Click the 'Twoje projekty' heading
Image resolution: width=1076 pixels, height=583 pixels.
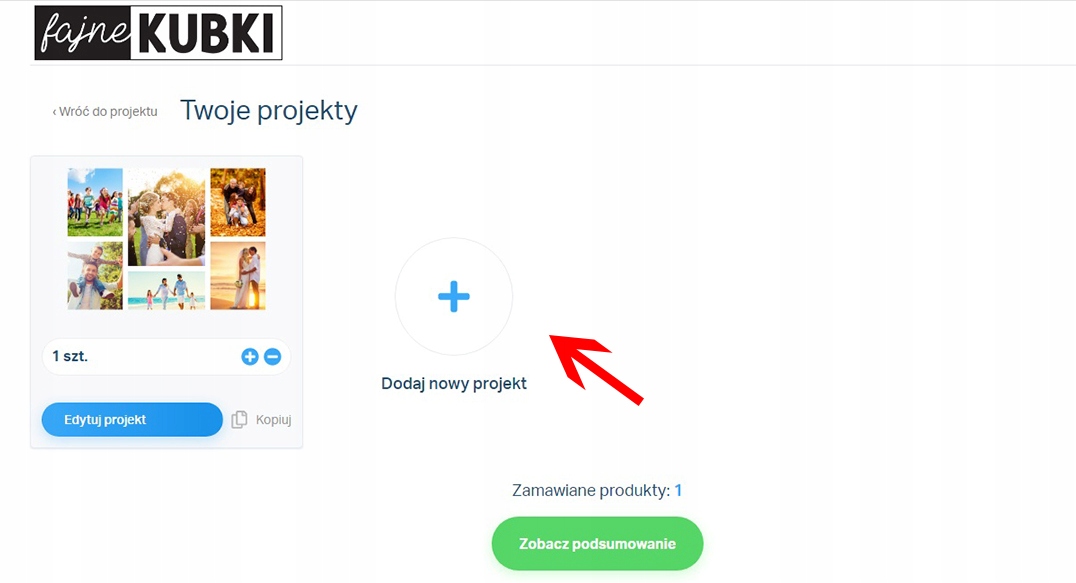coord(268,111)
